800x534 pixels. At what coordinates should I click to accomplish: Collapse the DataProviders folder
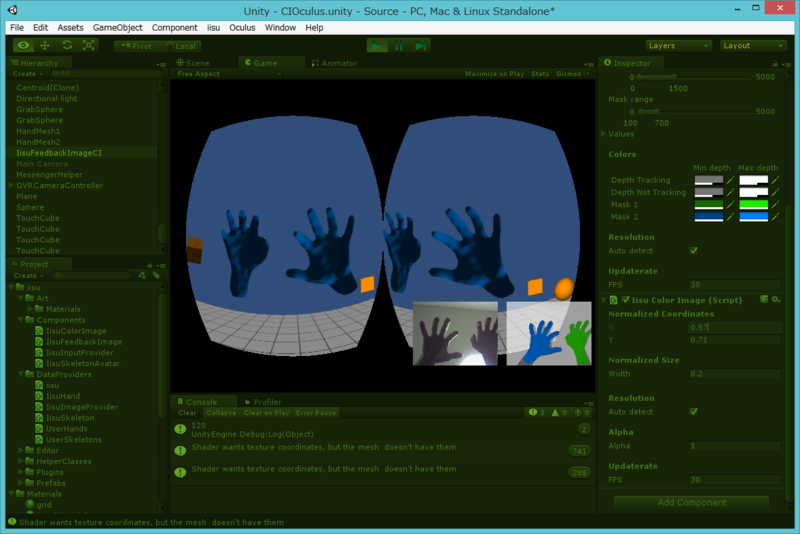[21, 374]
